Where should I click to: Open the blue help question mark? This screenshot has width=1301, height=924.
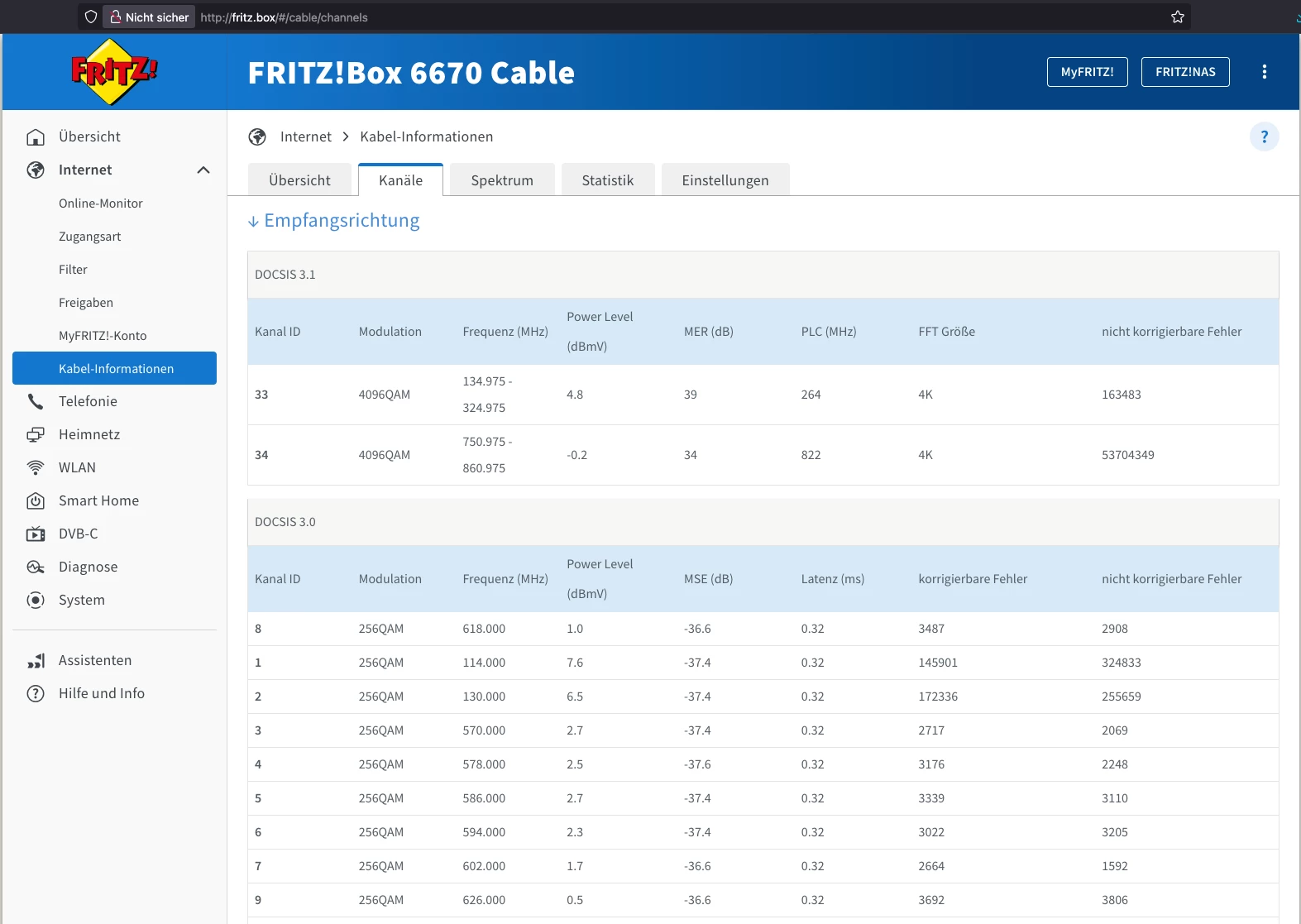click(x=1264, y=136)
